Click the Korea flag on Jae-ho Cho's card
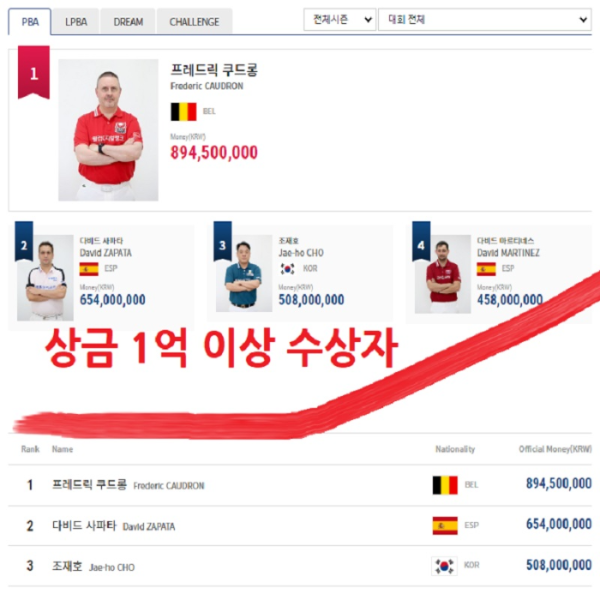This screenshot has height=600, width=600. [x=287, y=269]
